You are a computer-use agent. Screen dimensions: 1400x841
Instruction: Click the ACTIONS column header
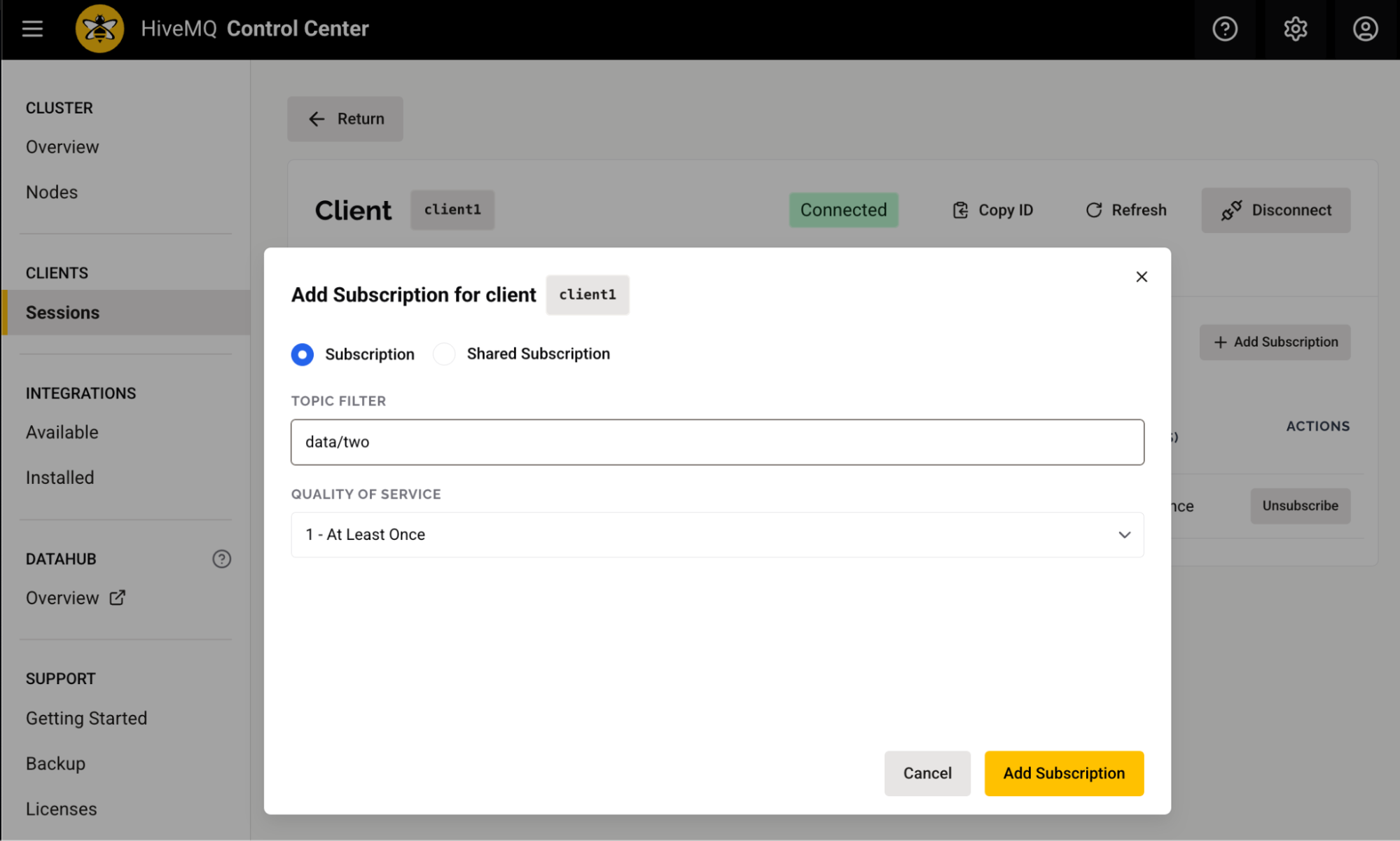point(1317,426)
